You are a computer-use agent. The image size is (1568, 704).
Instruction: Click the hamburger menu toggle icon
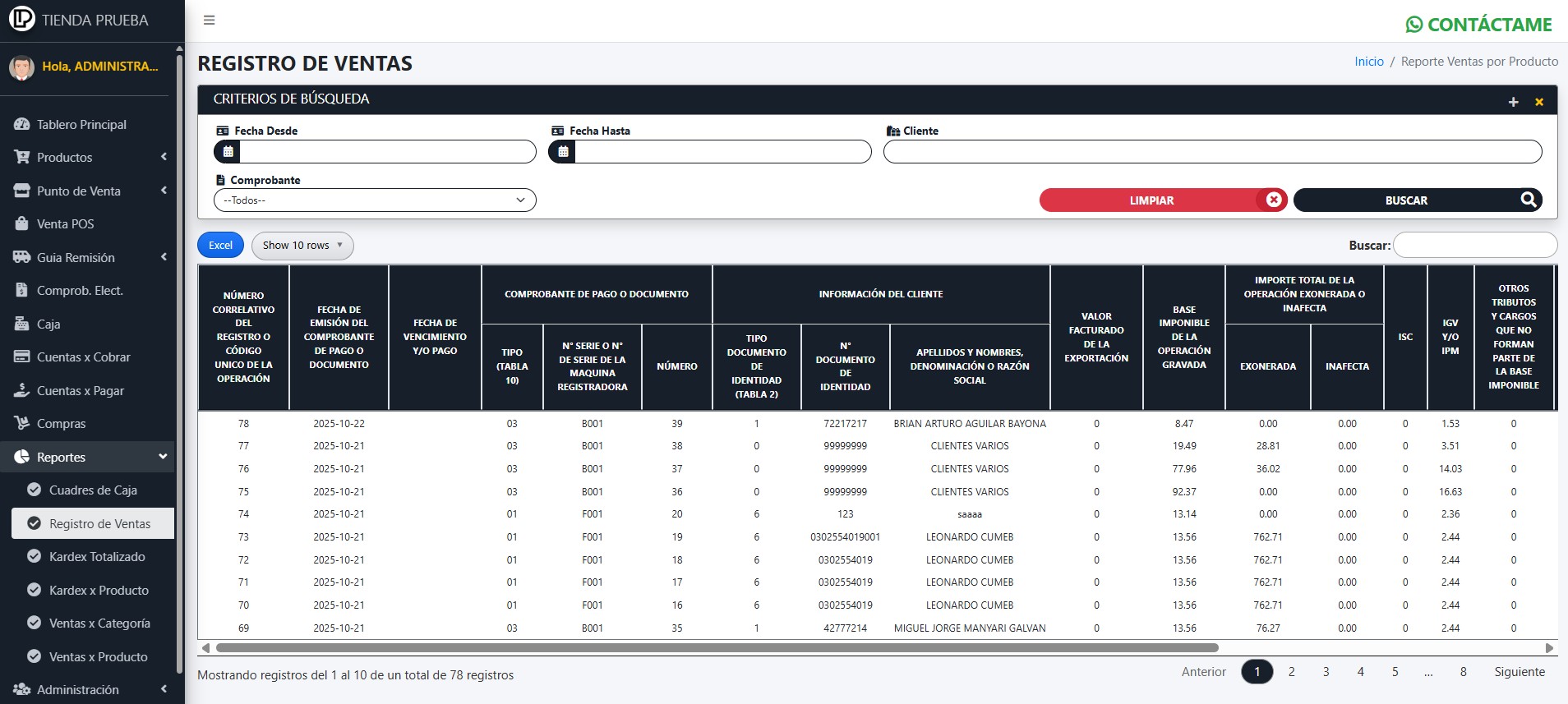click(210, 21)
